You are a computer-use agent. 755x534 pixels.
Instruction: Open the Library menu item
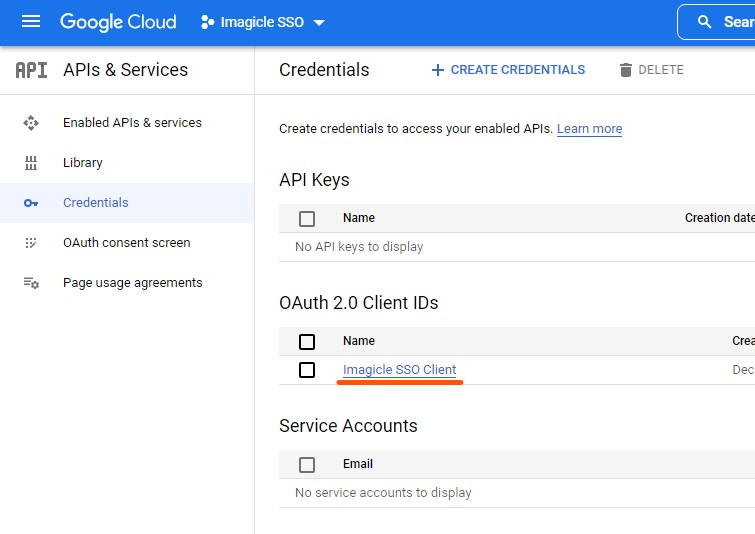[x=83, y=163]
